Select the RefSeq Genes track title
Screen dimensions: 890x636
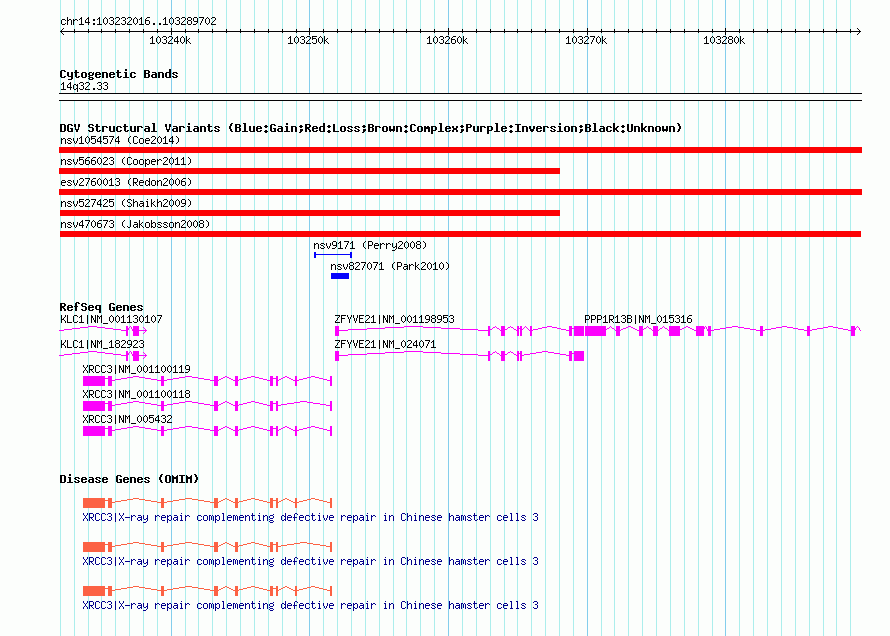pos(101,307)
